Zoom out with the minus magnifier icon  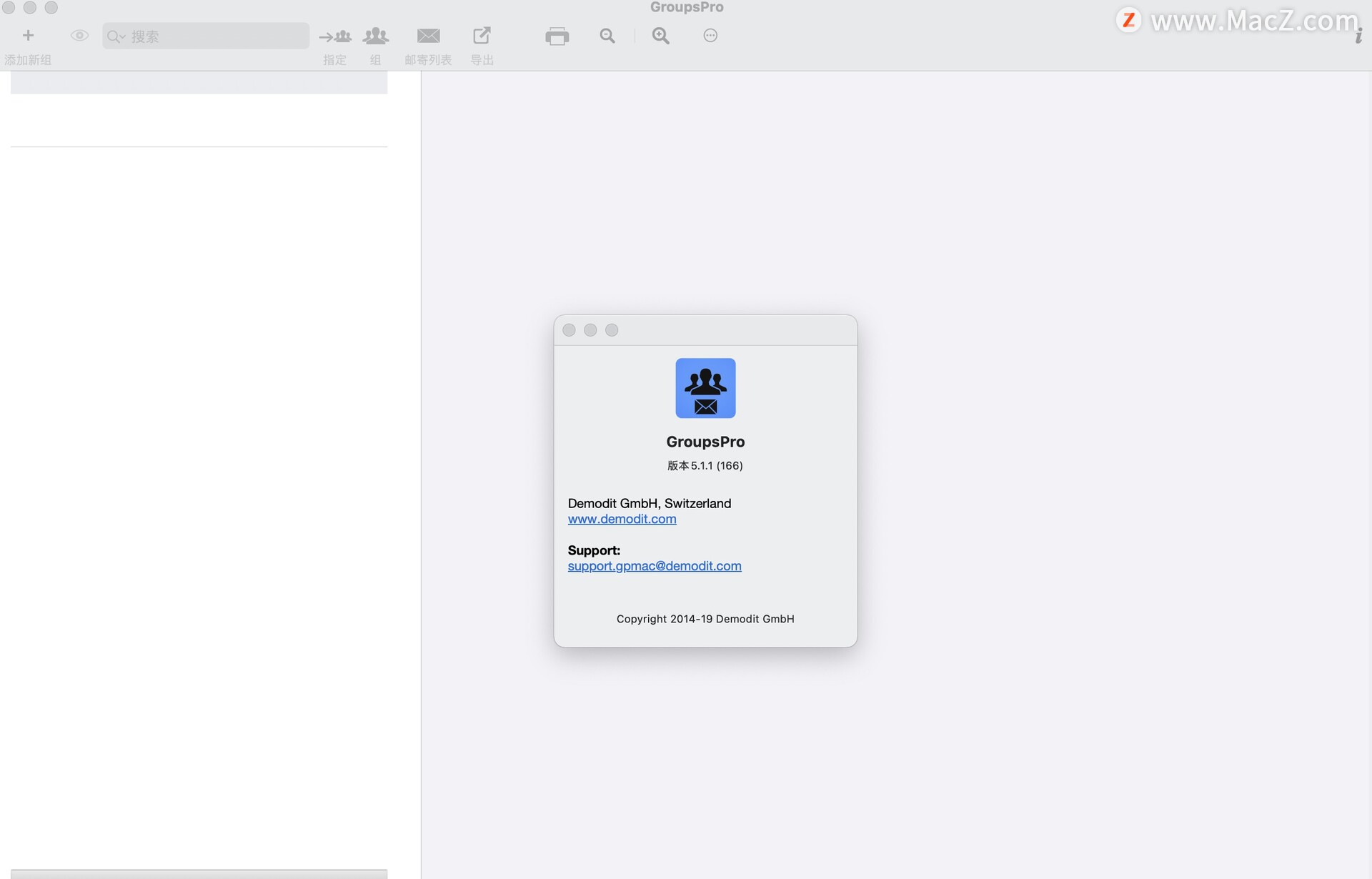(607, 36)
